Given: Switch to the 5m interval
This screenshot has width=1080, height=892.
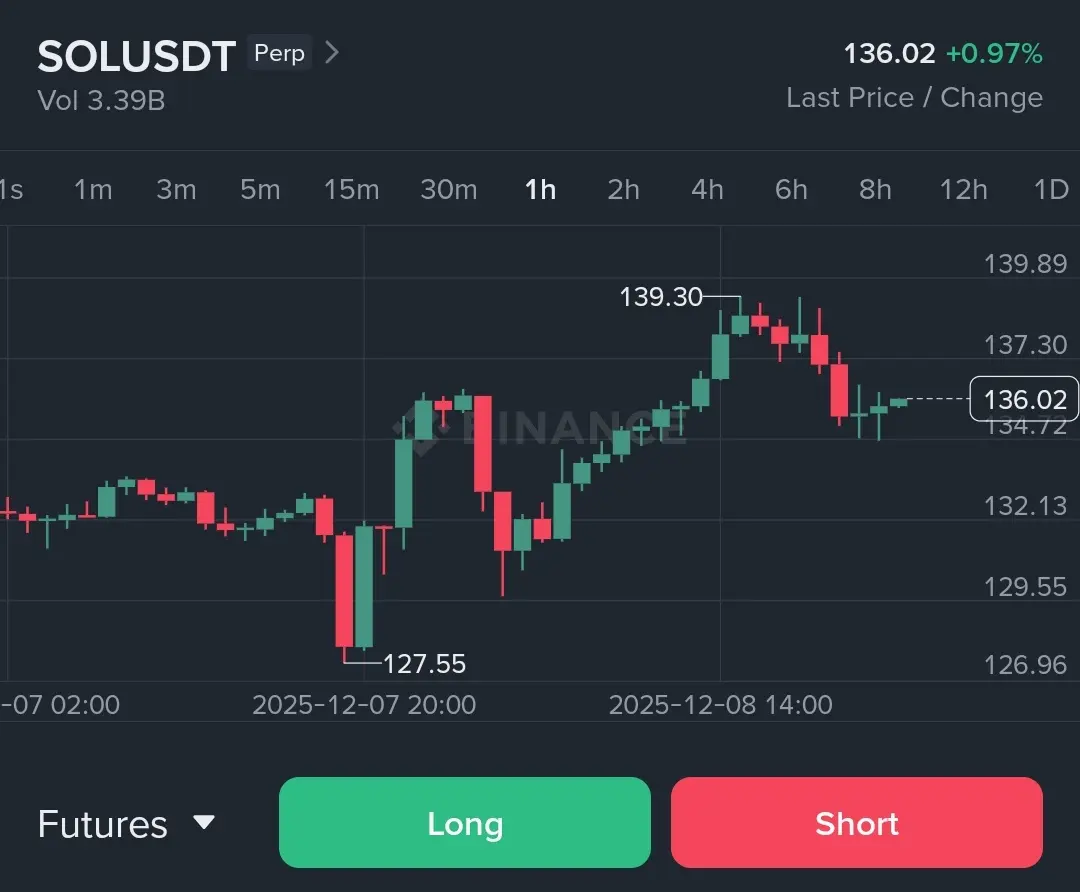Looking at the screenshot, I should pos(260,189).
